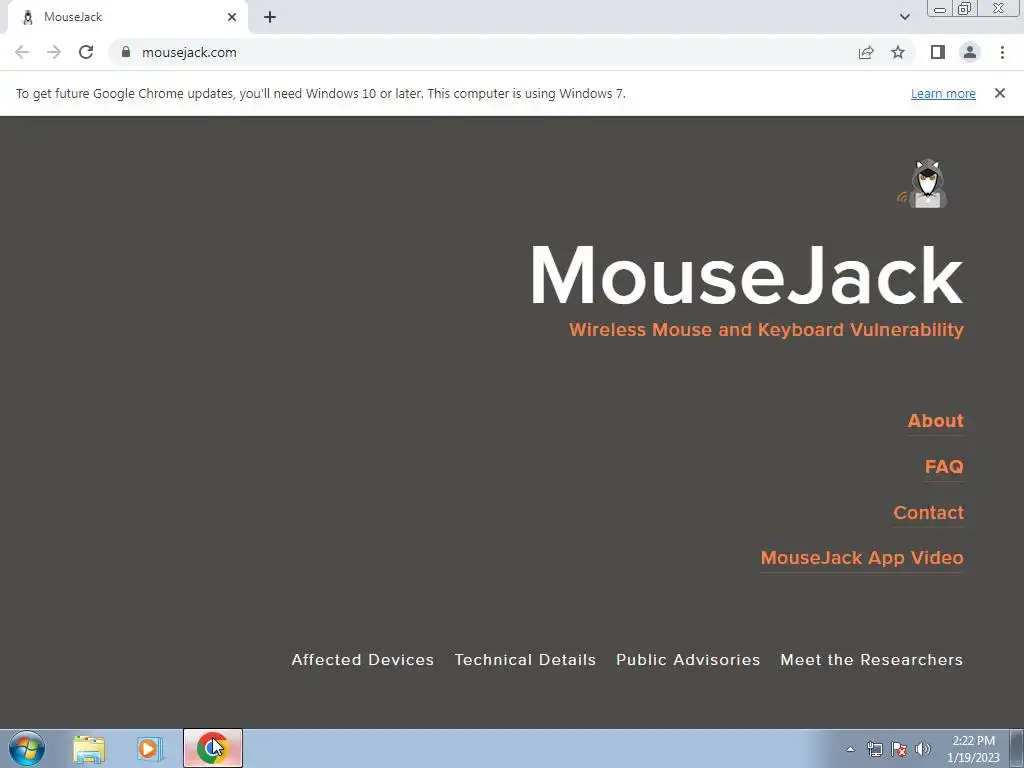Open the FAQ link

tap(944, 466)
